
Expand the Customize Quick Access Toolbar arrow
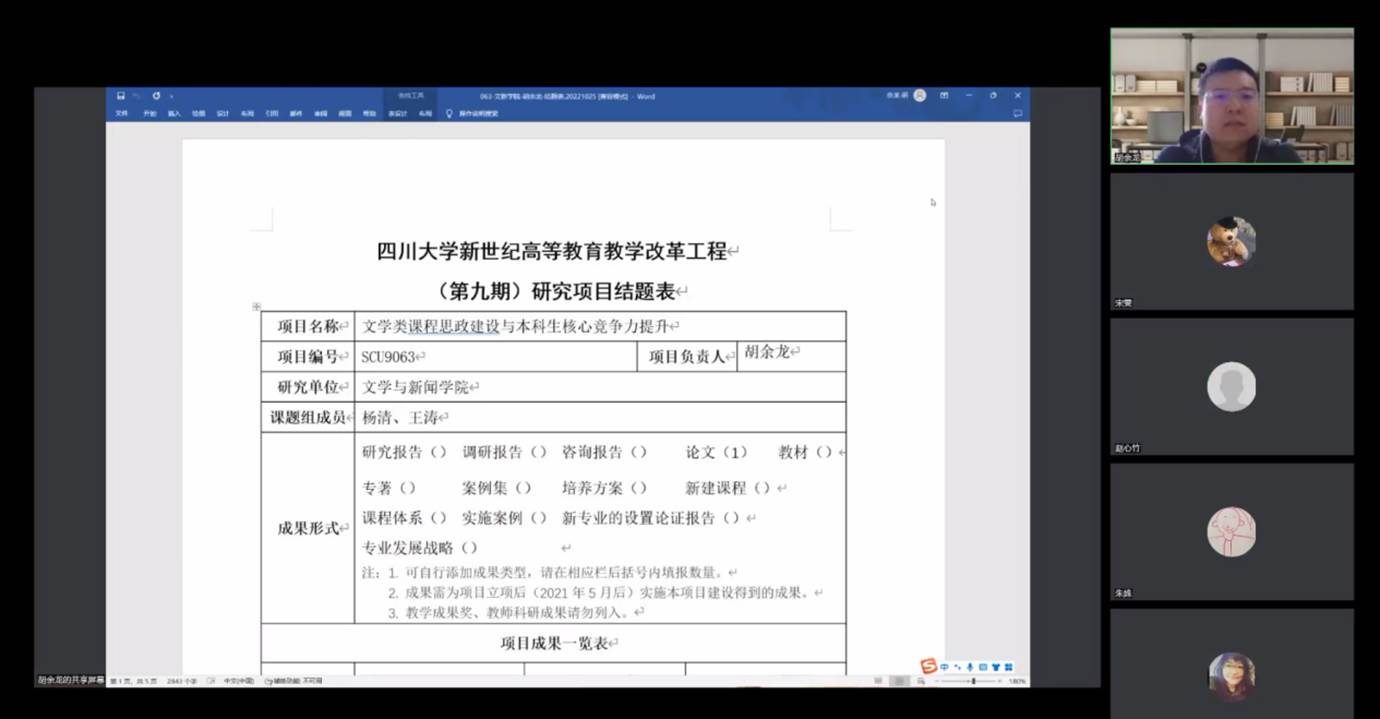pos(170,96)
